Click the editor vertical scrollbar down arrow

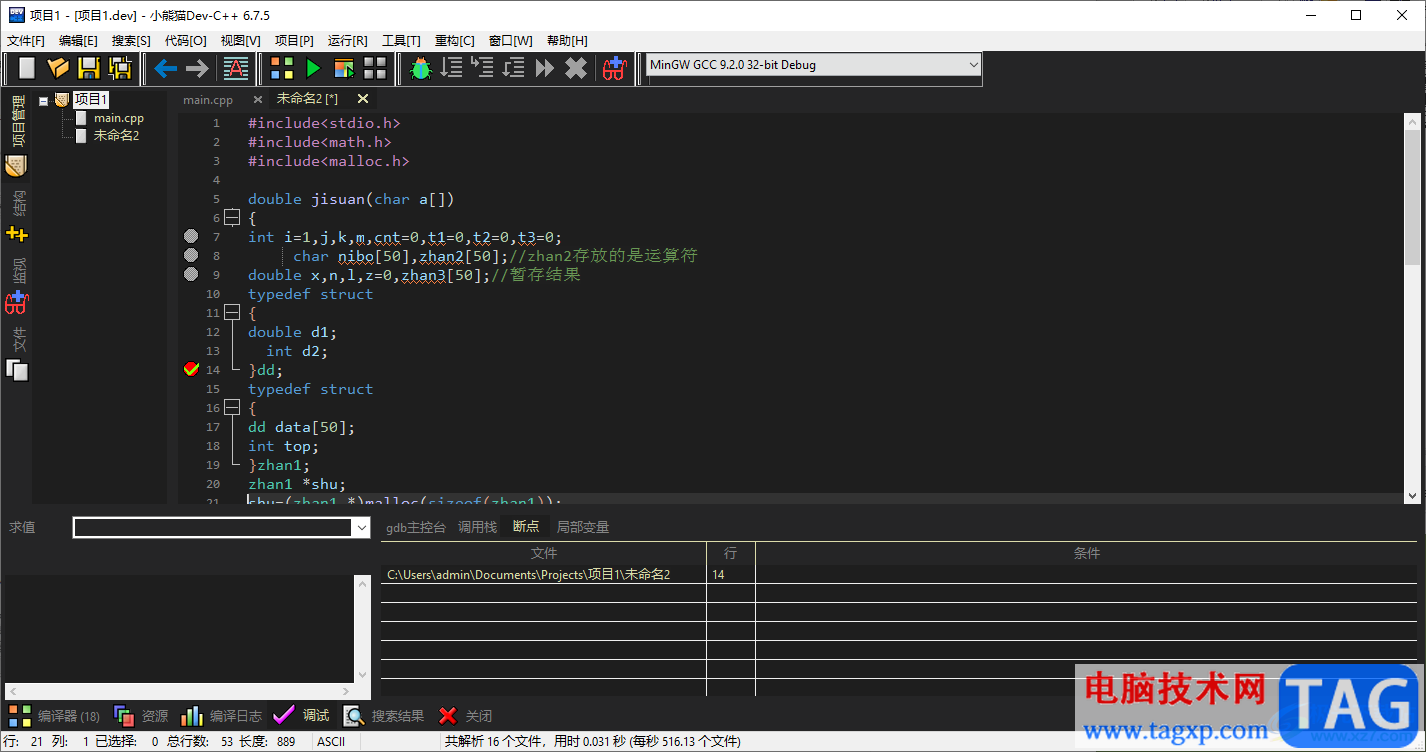[x=1412, y=495]
